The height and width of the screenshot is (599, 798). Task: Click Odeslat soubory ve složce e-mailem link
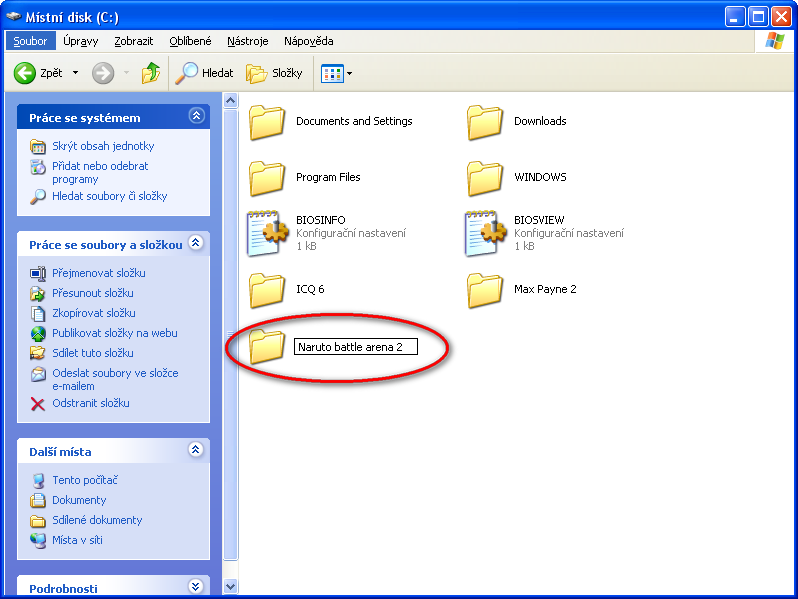[x=115, y=380]
